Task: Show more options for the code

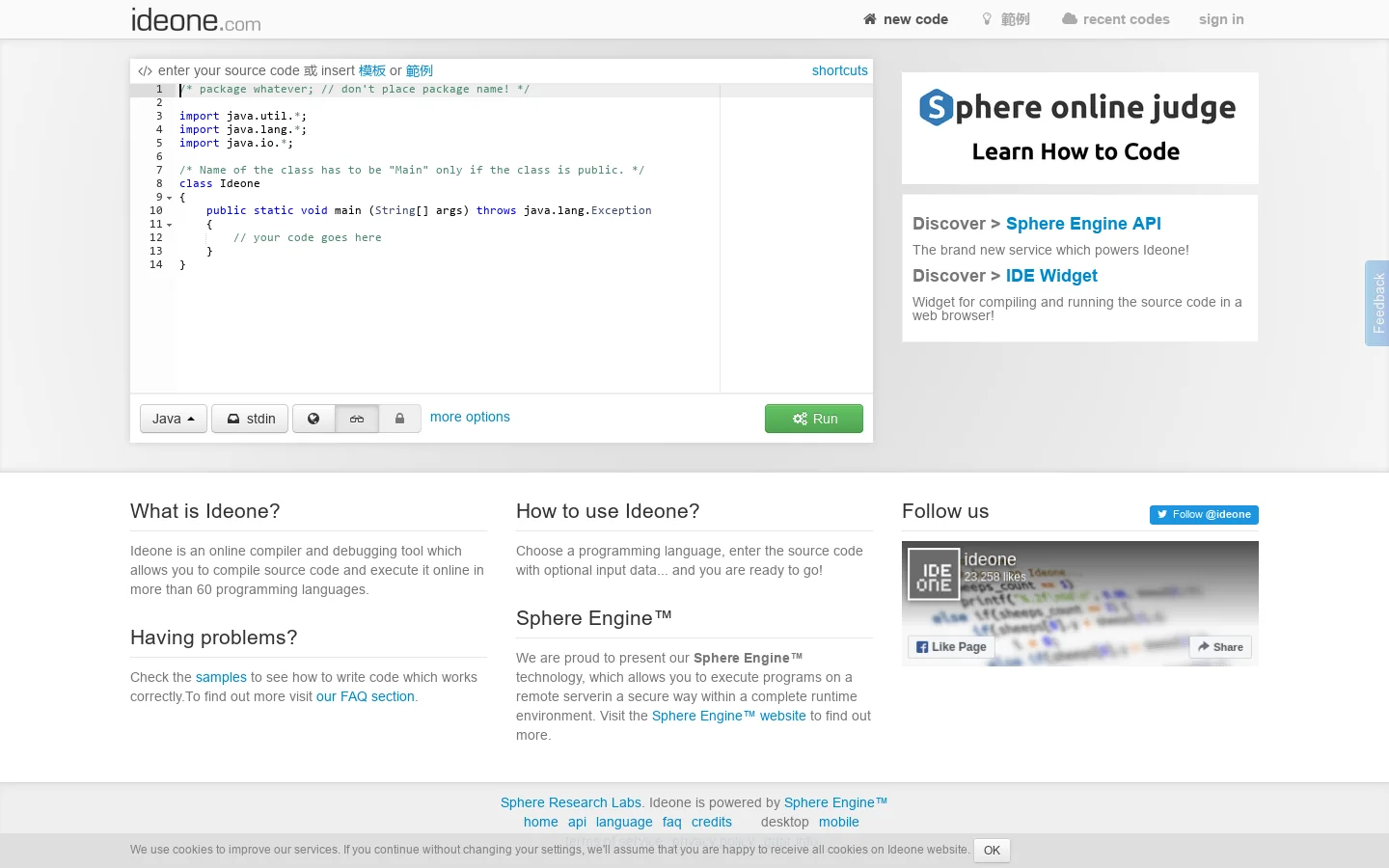Action: click(470, 417)
